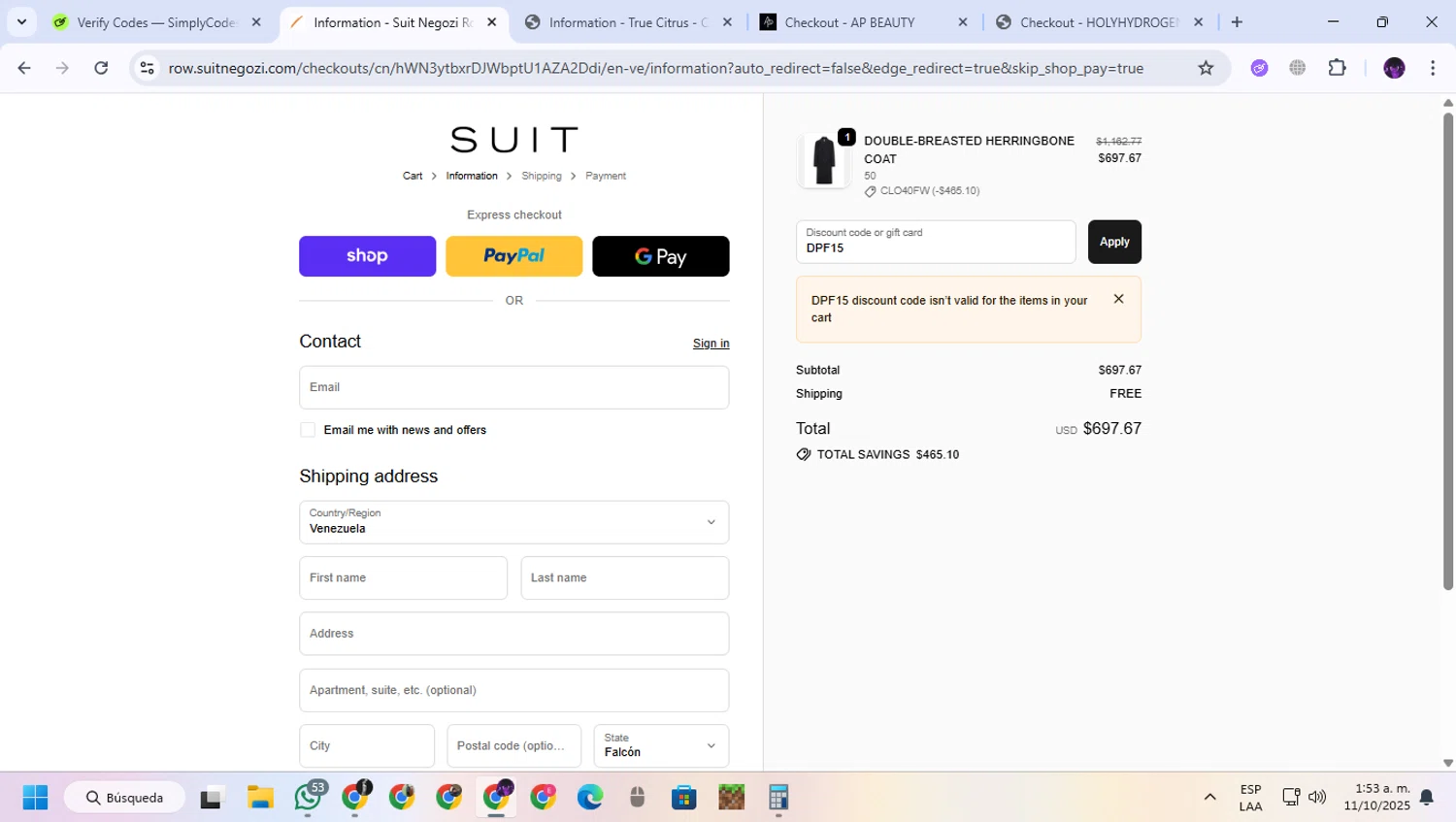Viewport: 1456px width, 822px height.
Task: Open the notifications bell
Action: (x=1427, y=798)
